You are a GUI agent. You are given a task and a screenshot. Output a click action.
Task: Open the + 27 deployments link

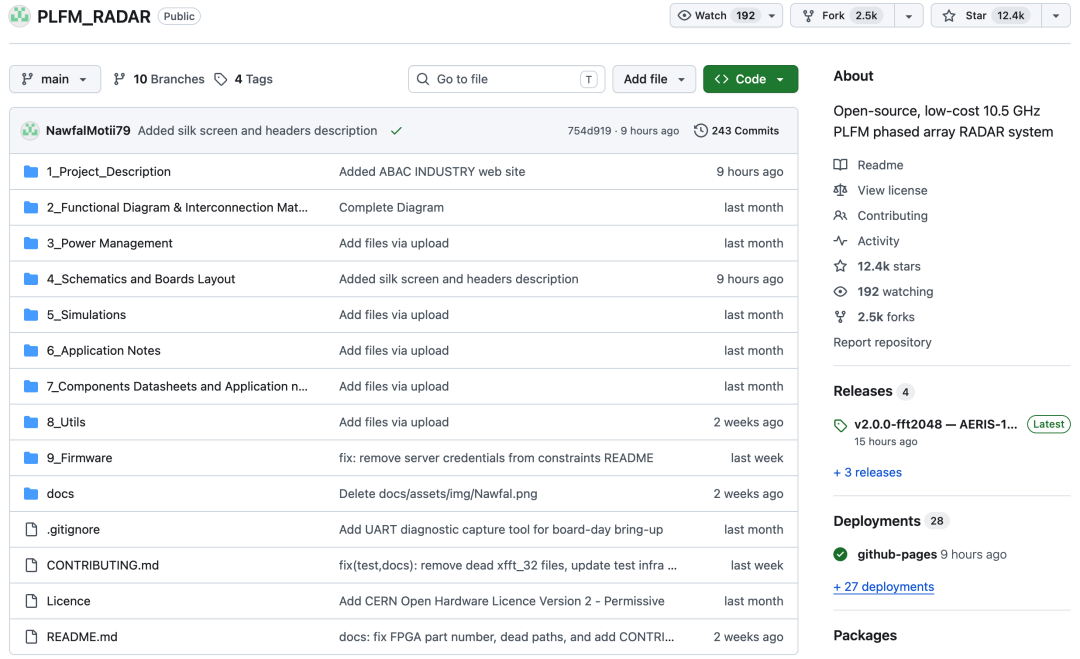pos(884,587)
